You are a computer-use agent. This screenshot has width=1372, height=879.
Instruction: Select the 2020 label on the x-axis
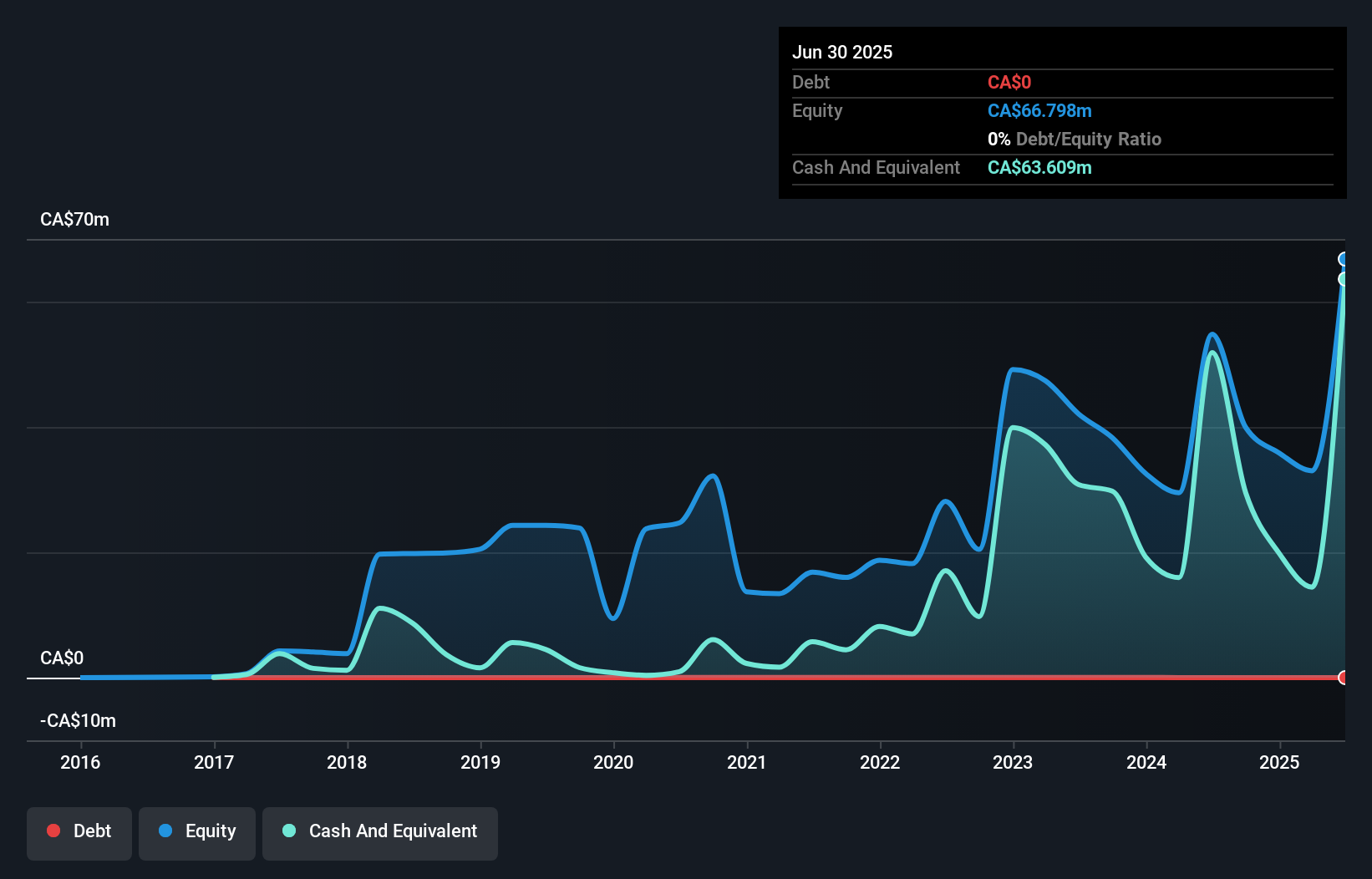click(613, 762)
